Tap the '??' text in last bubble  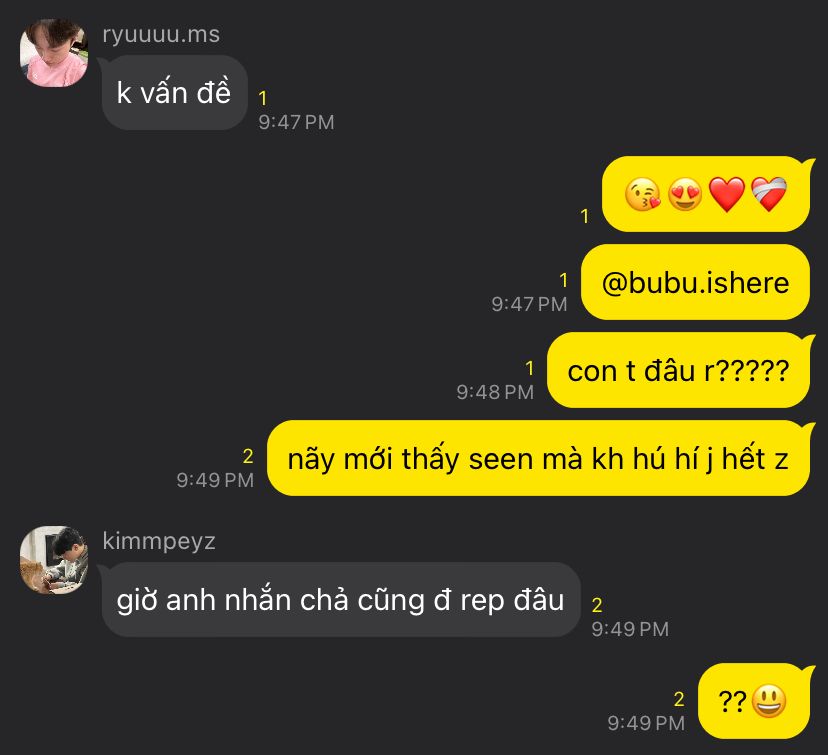732,702
